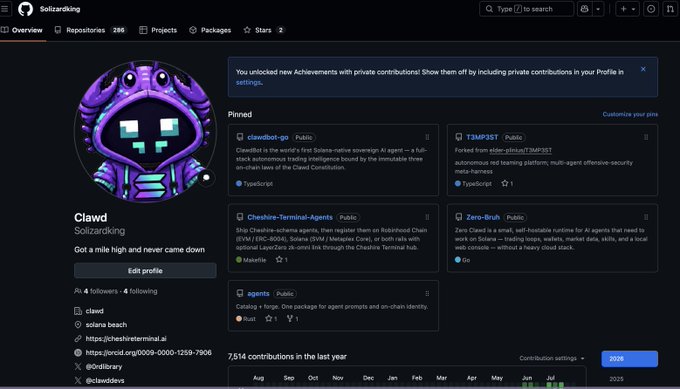Open the Zero-Bruh repository
680x389 pixels.
483,217
